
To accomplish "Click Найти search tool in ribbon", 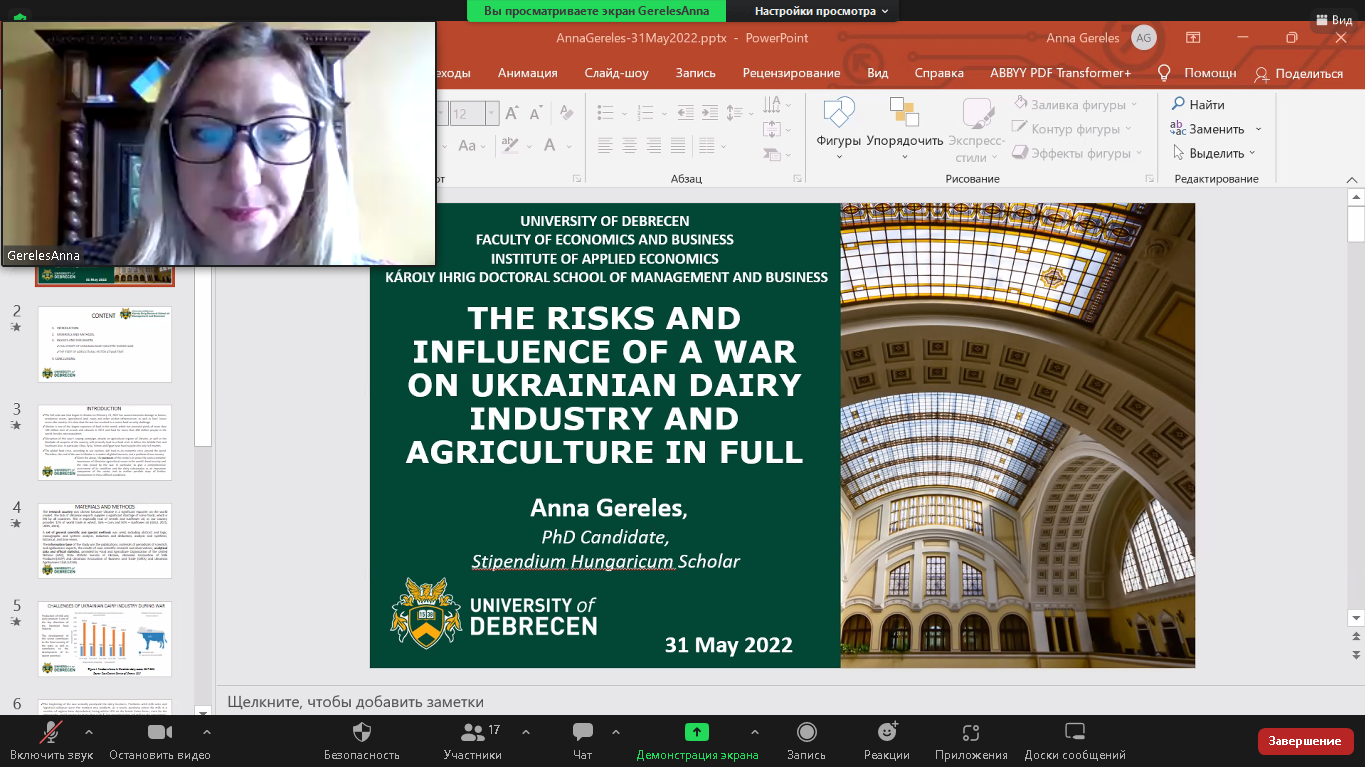I will 1198,104.
